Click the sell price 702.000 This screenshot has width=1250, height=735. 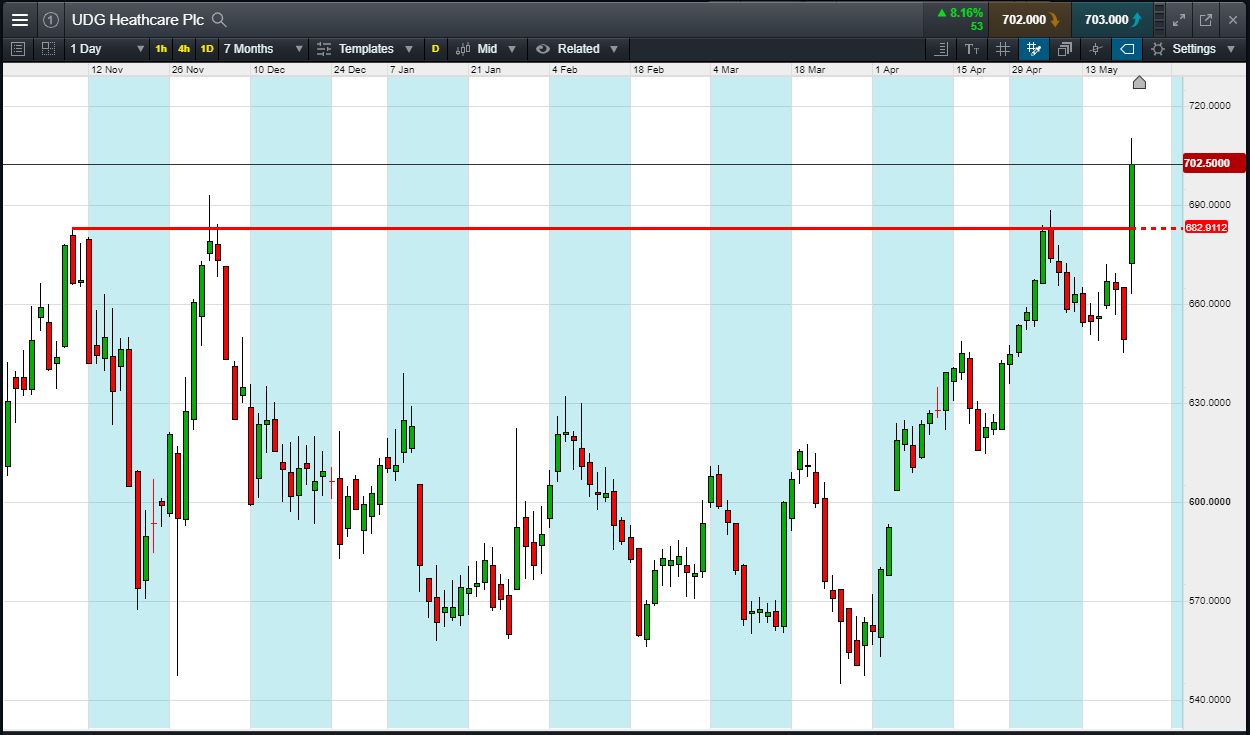coord(1031,19)
